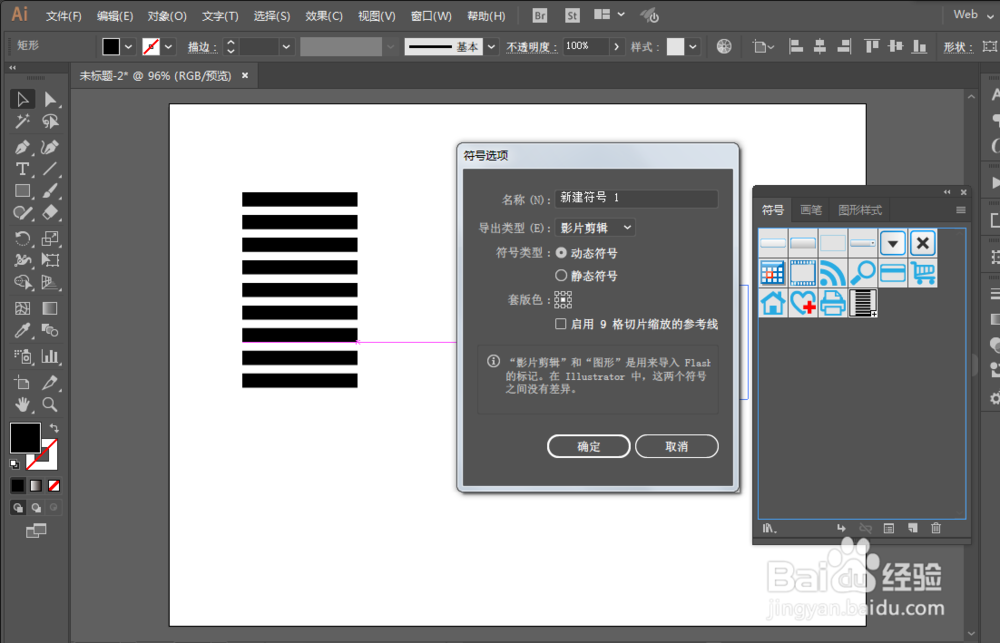The height and width of the screenshot is (643, 1000).
Task: Select the home symbol thumbnail
Action: click(772, 302)
